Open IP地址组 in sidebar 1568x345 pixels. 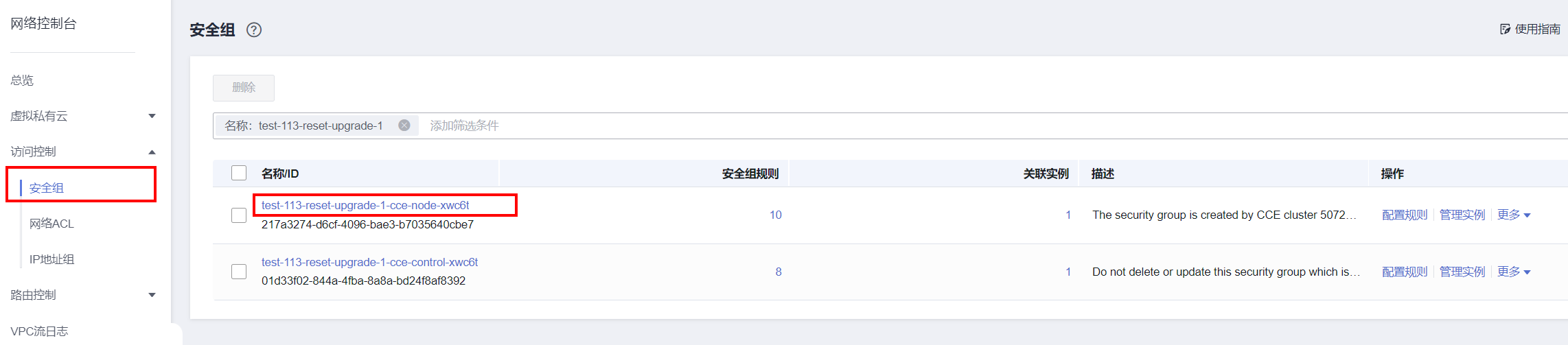[51, 259]
